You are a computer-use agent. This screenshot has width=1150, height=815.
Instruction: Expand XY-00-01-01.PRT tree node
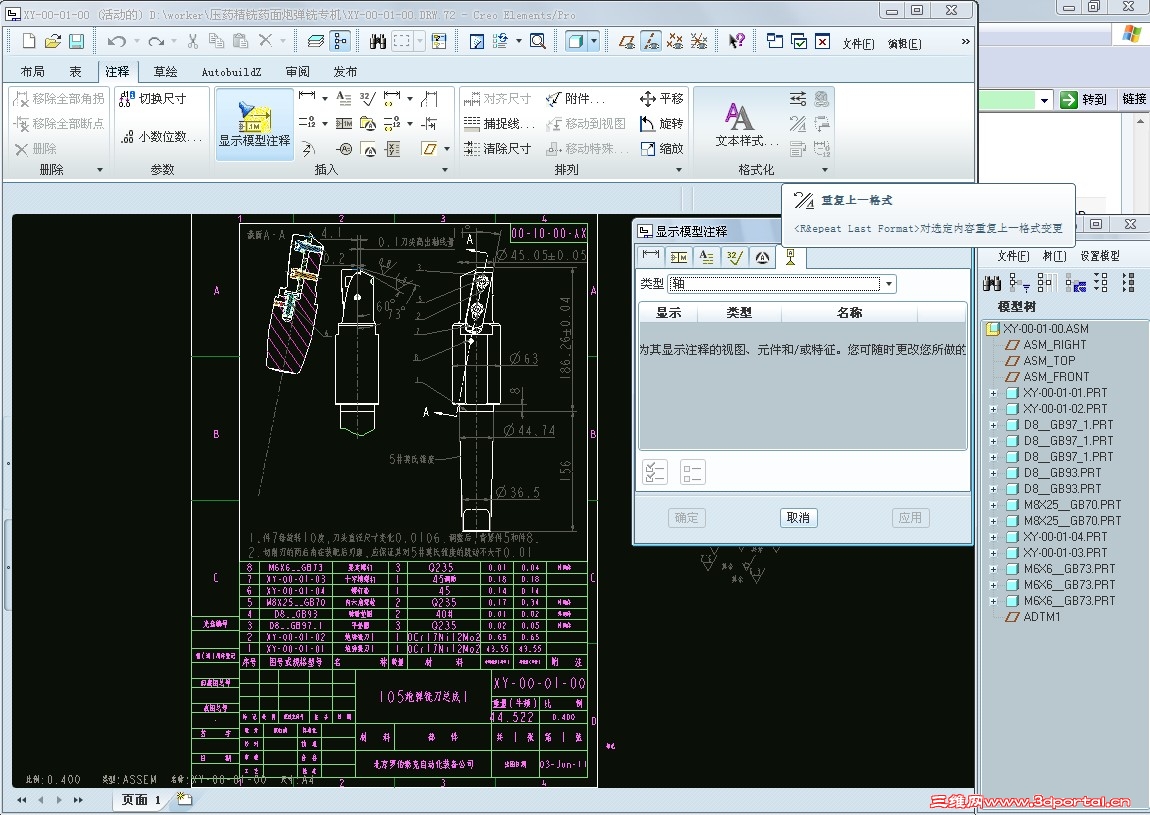[993, 393]
